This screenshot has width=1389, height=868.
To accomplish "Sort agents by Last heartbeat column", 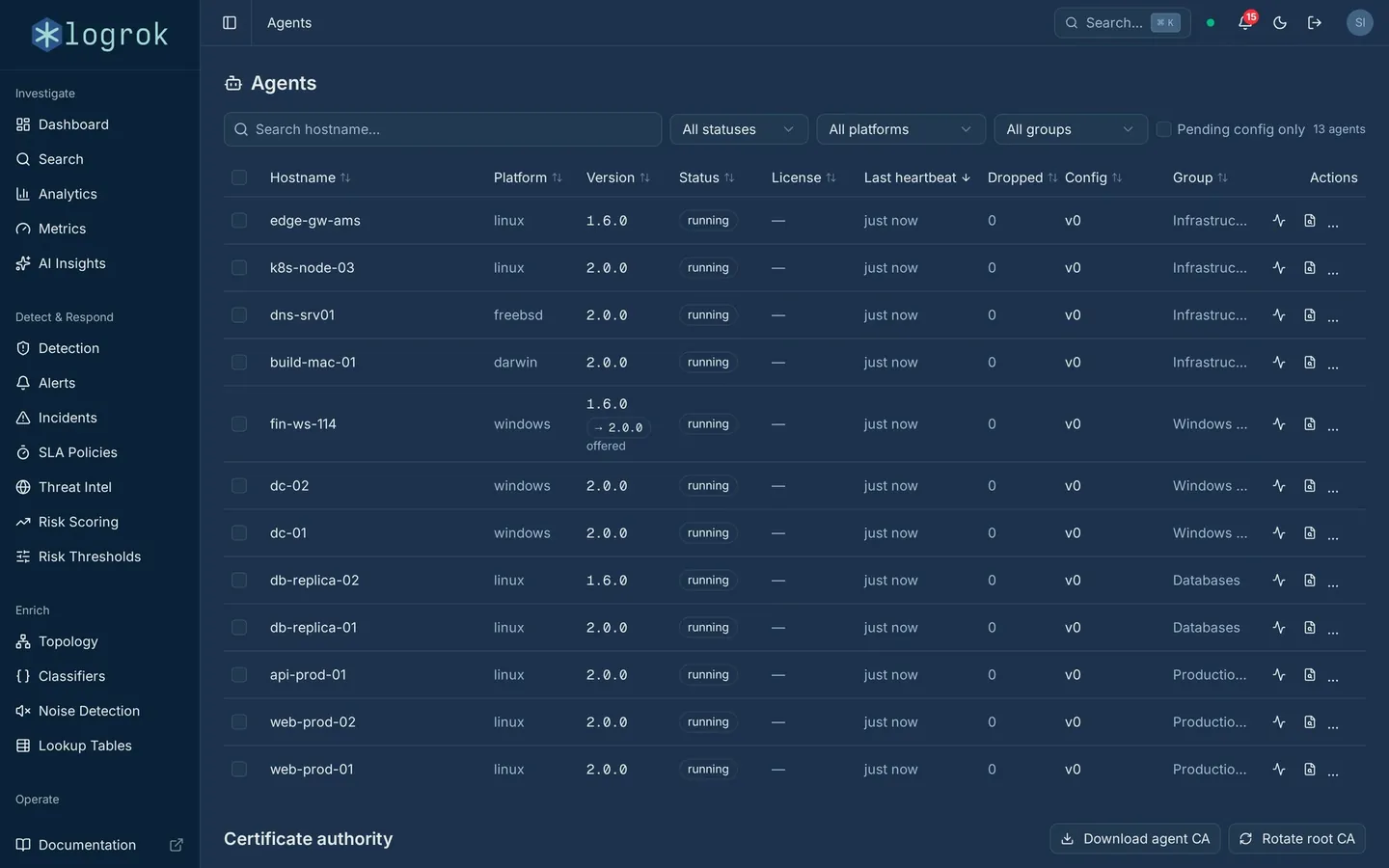I will [917, 177].
